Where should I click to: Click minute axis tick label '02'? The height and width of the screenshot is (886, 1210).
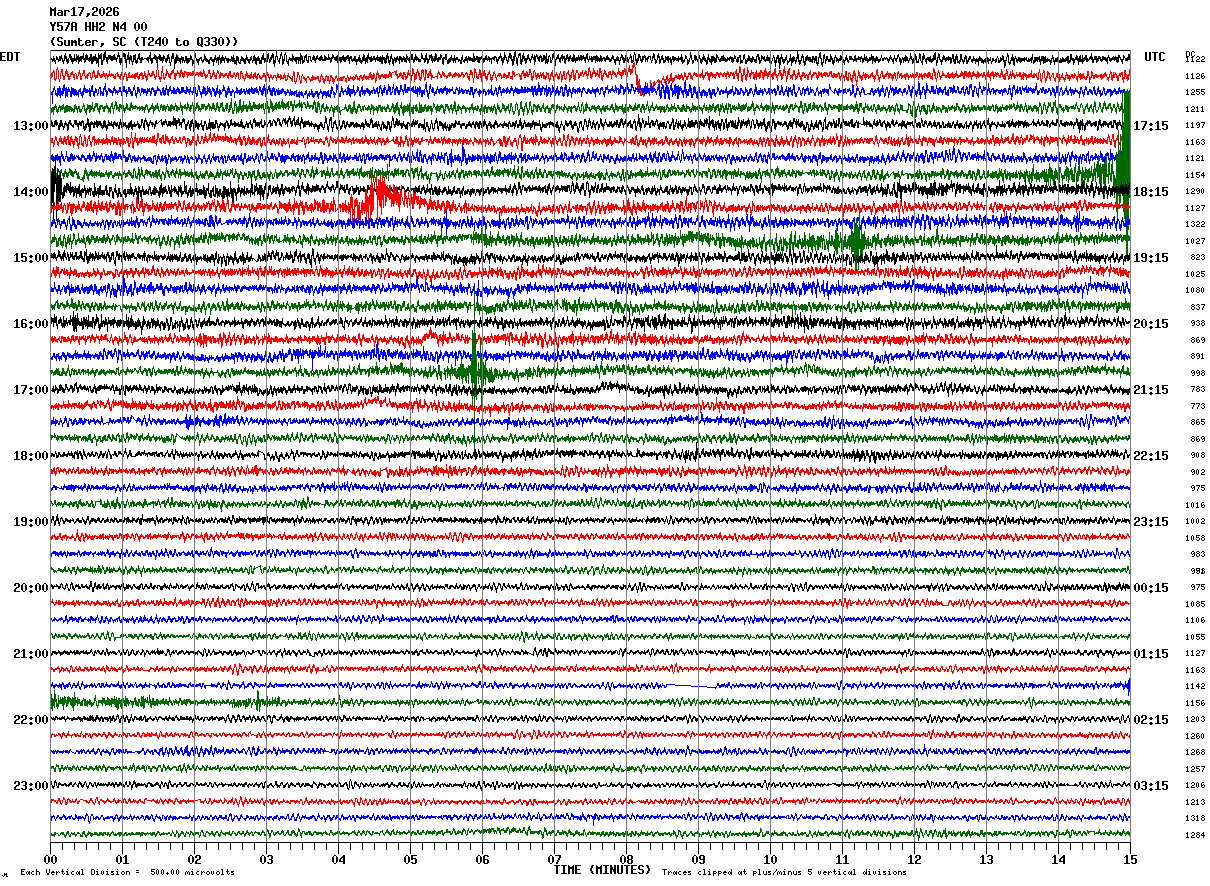pyautogui.click(x=194, y=859)
